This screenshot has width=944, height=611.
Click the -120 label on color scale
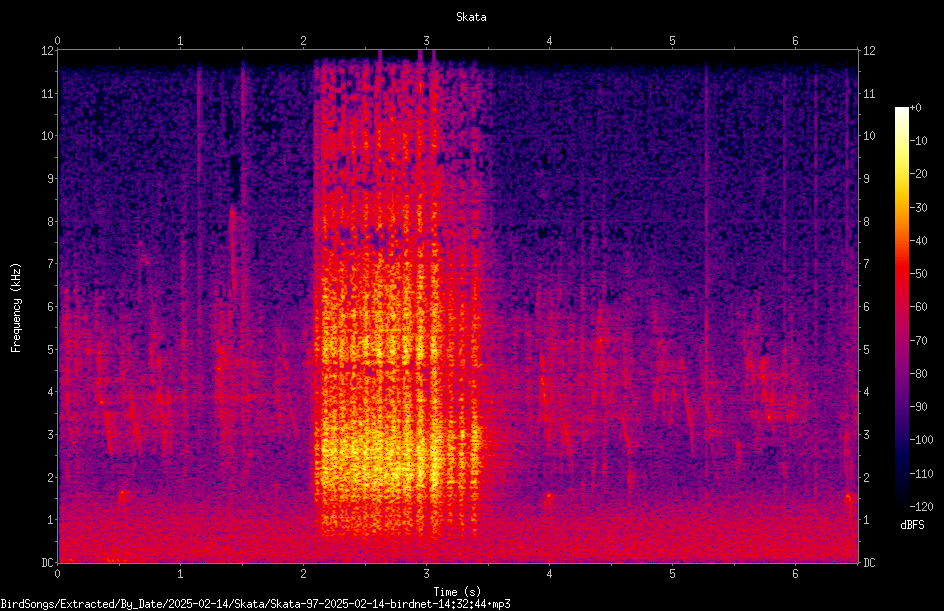tap(921, 506)
